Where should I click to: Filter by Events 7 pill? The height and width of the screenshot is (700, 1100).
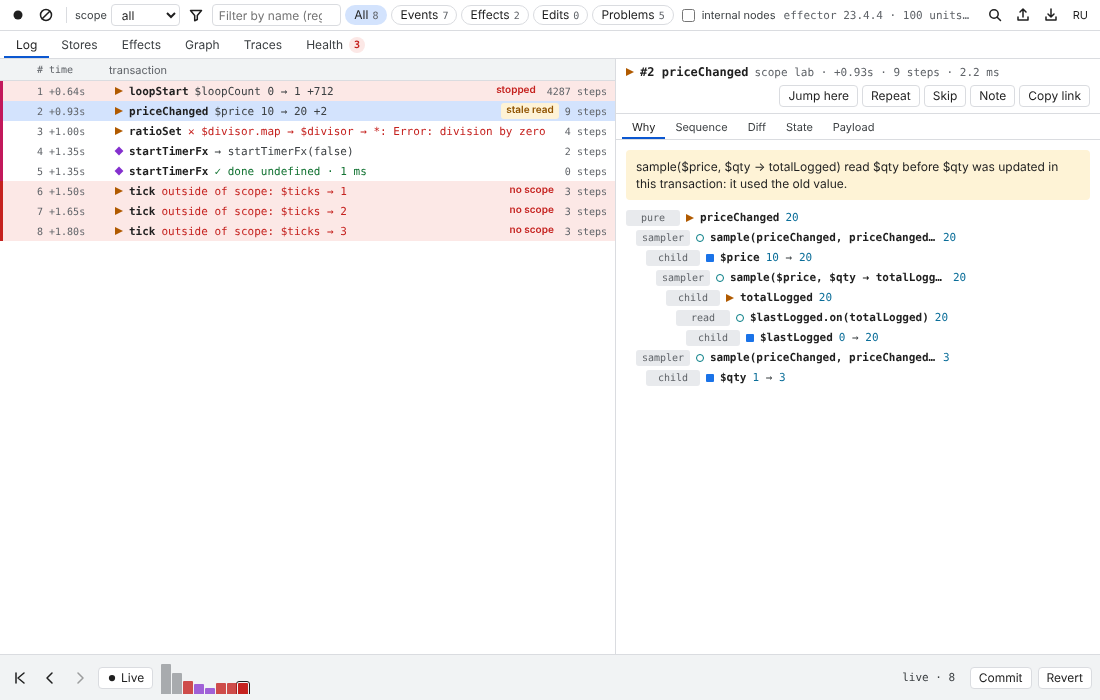click(x=424, y=15)
